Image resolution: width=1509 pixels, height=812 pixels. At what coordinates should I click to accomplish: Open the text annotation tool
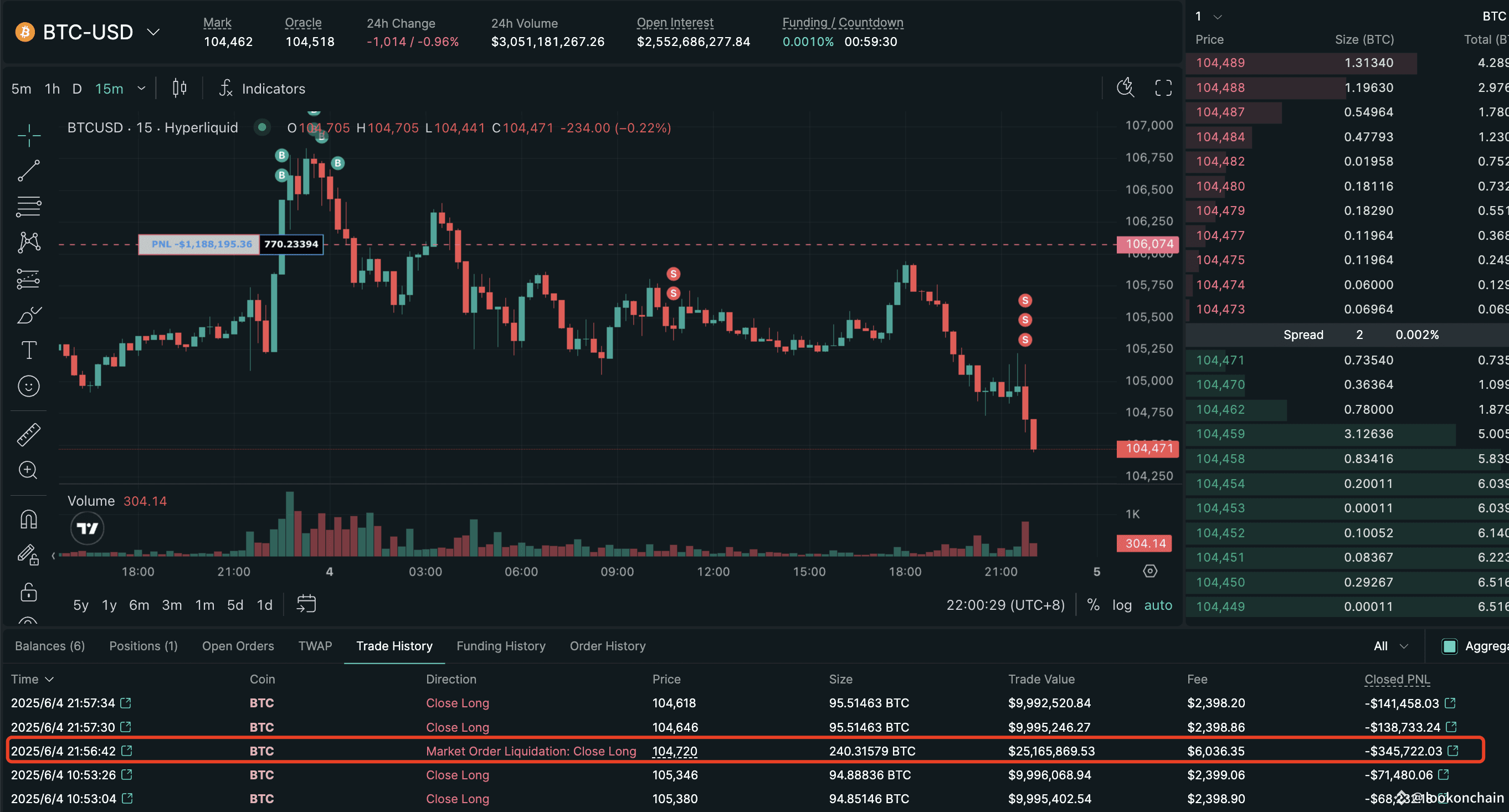click(x=28, y=350)
